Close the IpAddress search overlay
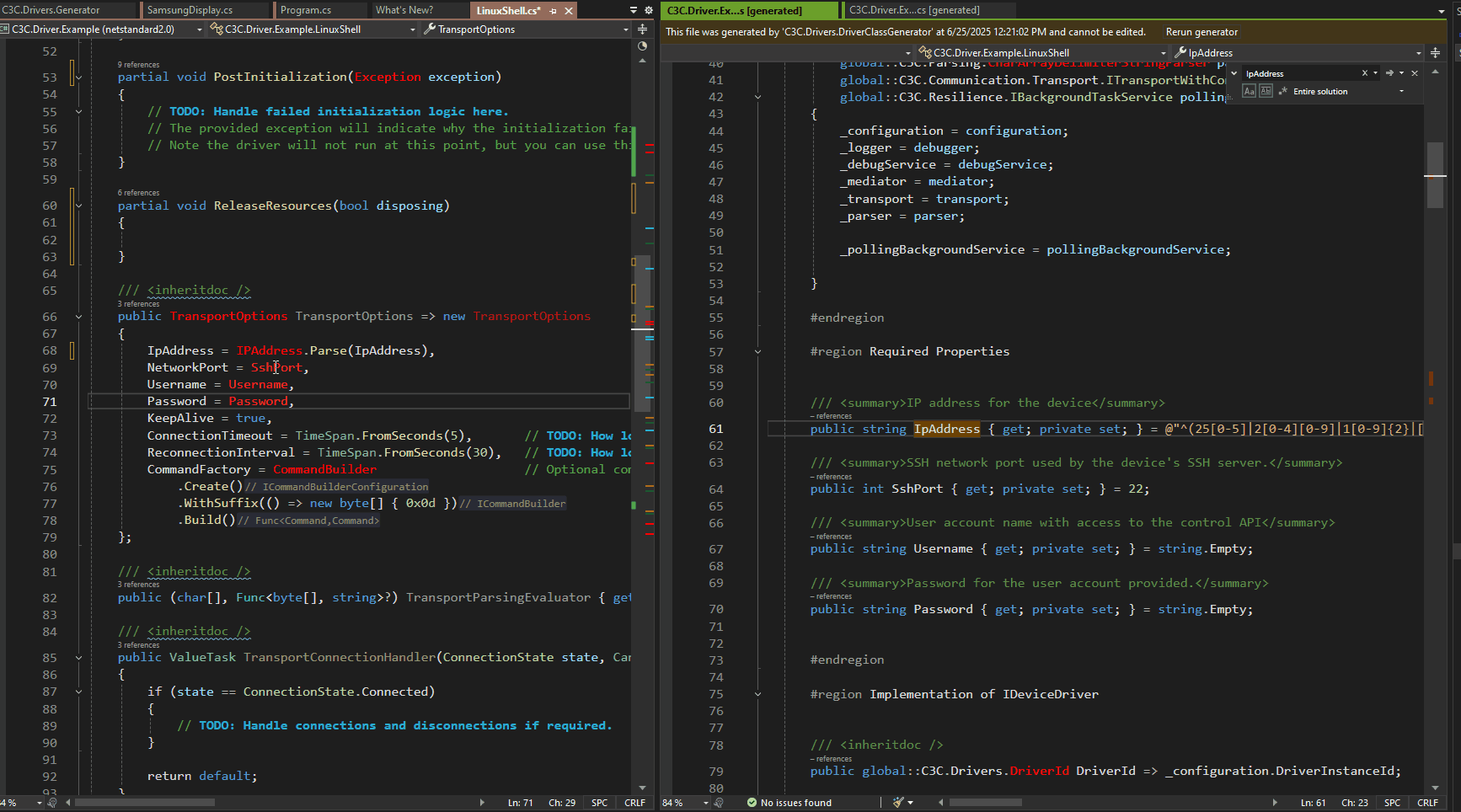1461x812 pixels. 1415,73
